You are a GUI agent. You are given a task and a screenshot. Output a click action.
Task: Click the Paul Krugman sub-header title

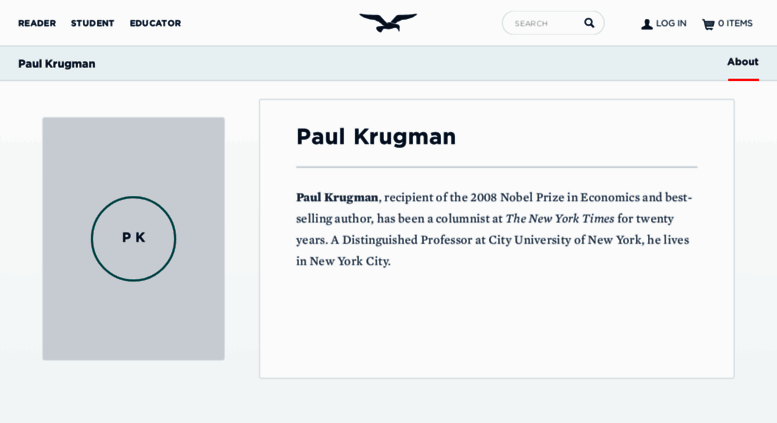(x=57, y=64)
